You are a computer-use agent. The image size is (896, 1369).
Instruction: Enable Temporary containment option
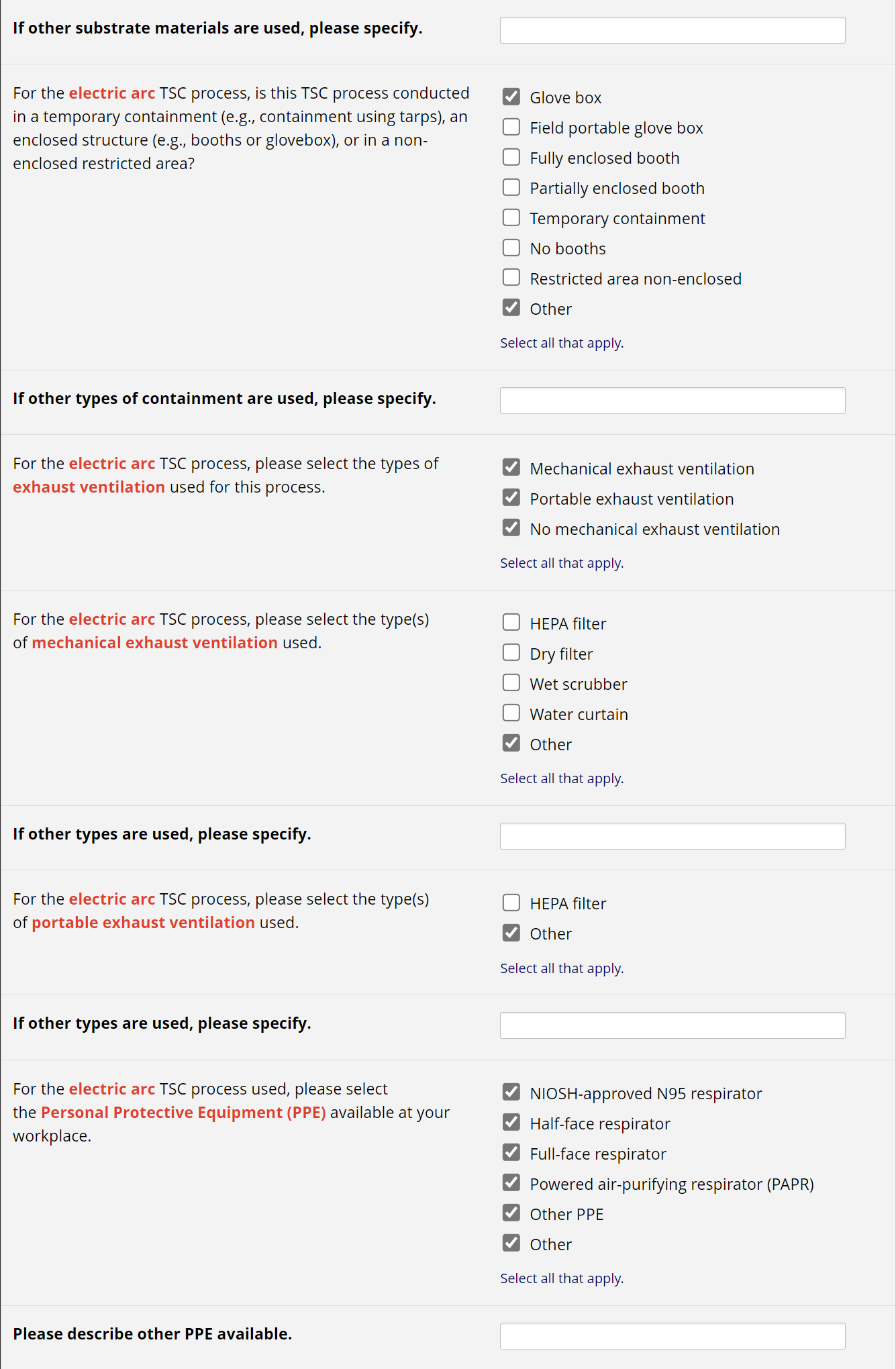click(511, 217)
